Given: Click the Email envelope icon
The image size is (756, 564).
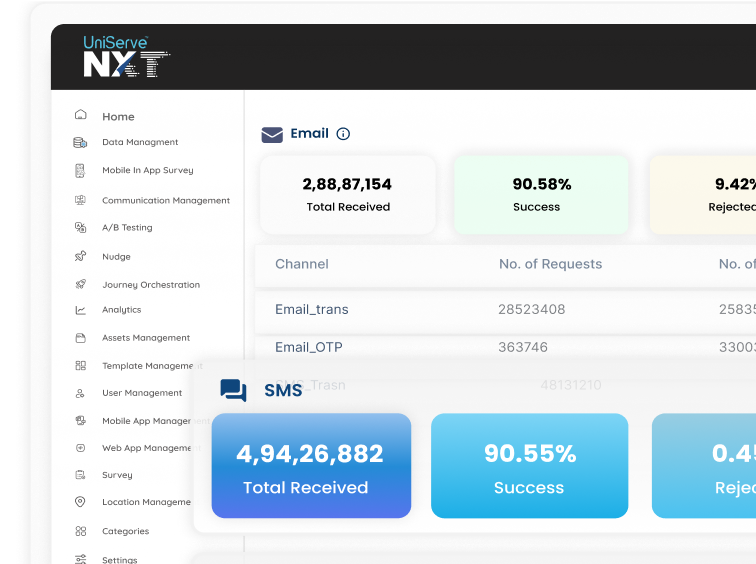Looking at the screenshot, I should 272,135.
